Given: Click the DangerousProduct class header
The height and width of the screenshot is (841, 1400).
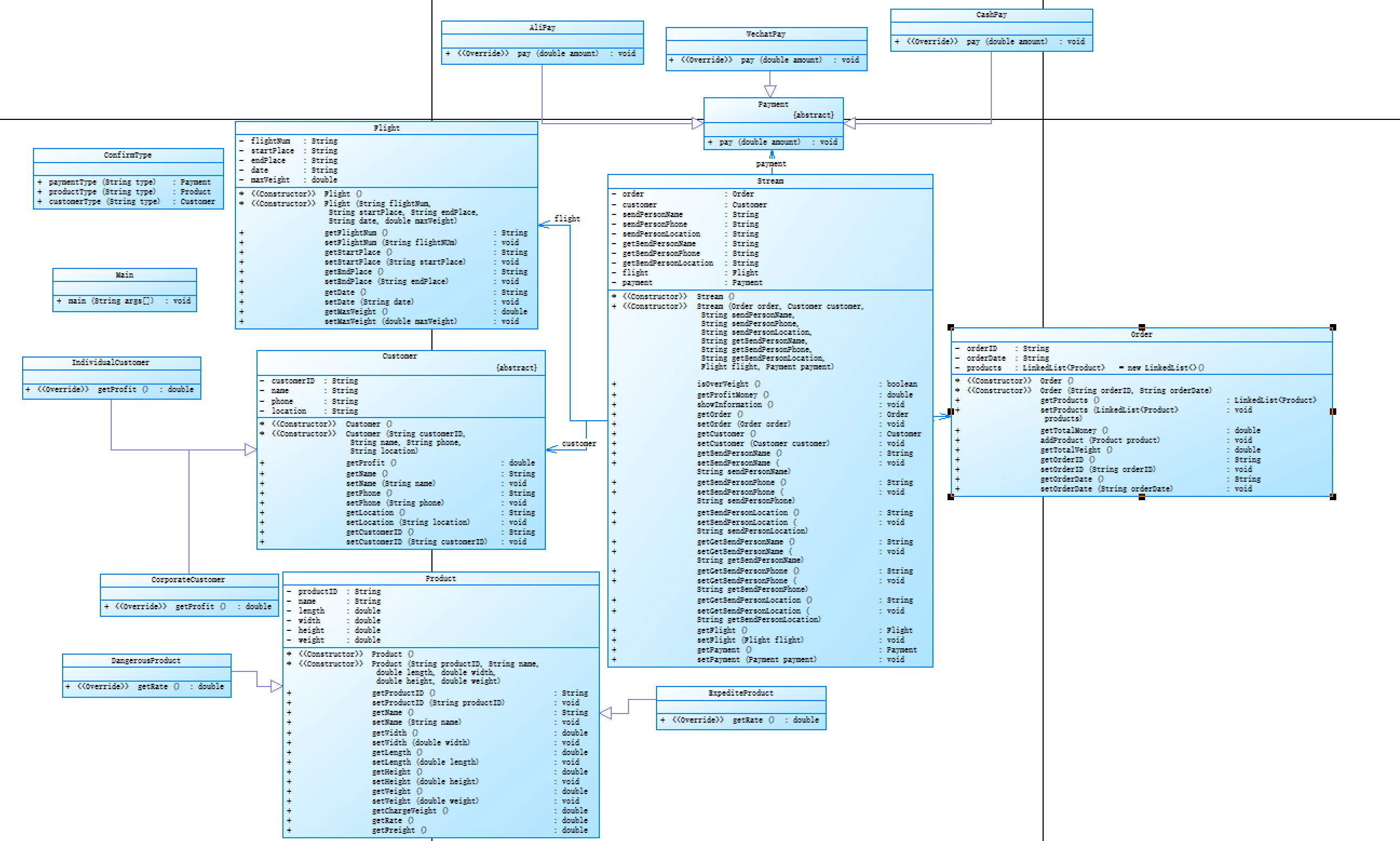Looking at the screenshot, I should [x=146, y=661].
